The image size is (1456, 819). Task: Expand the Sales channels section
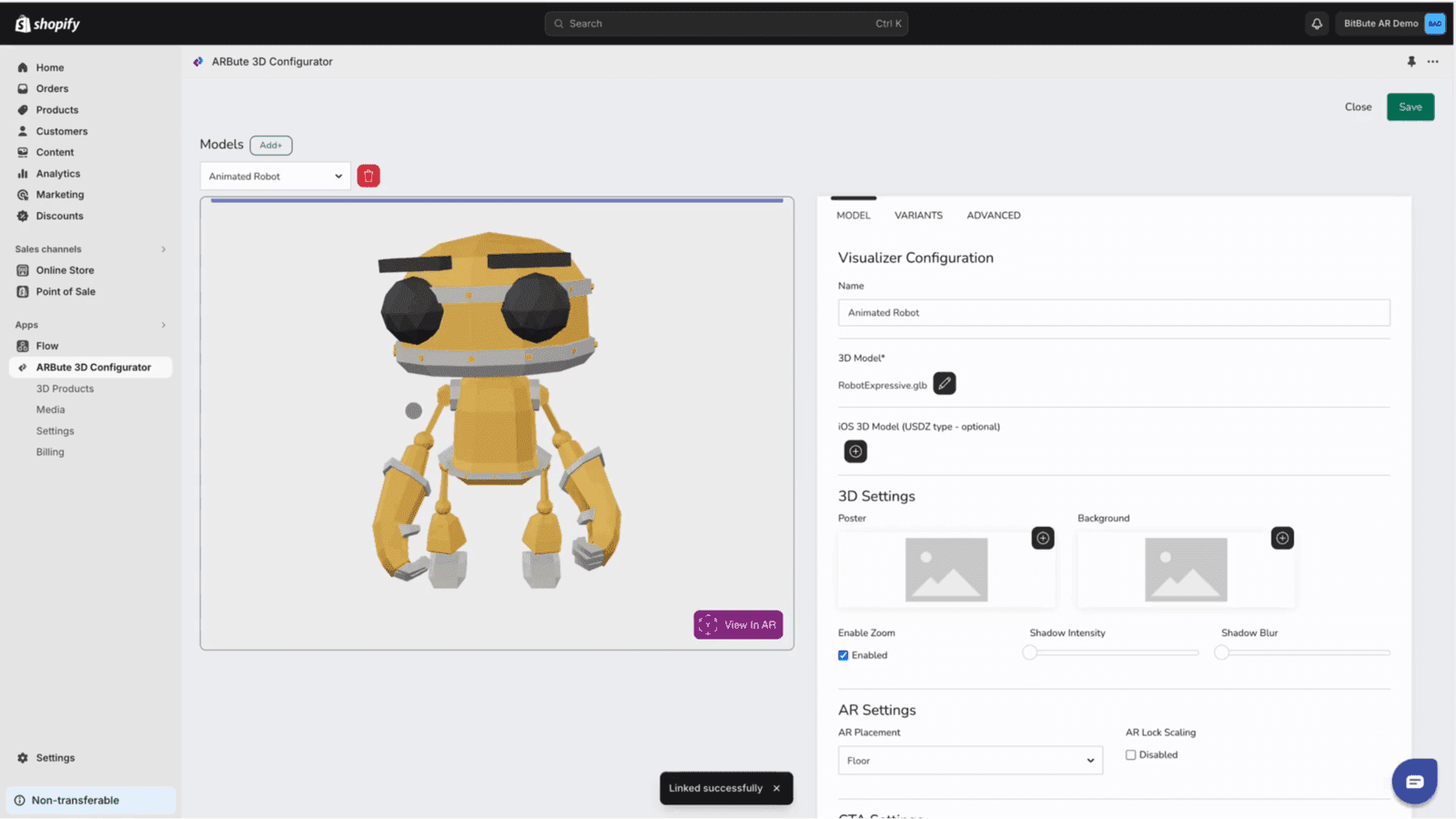tap(163, 248)
